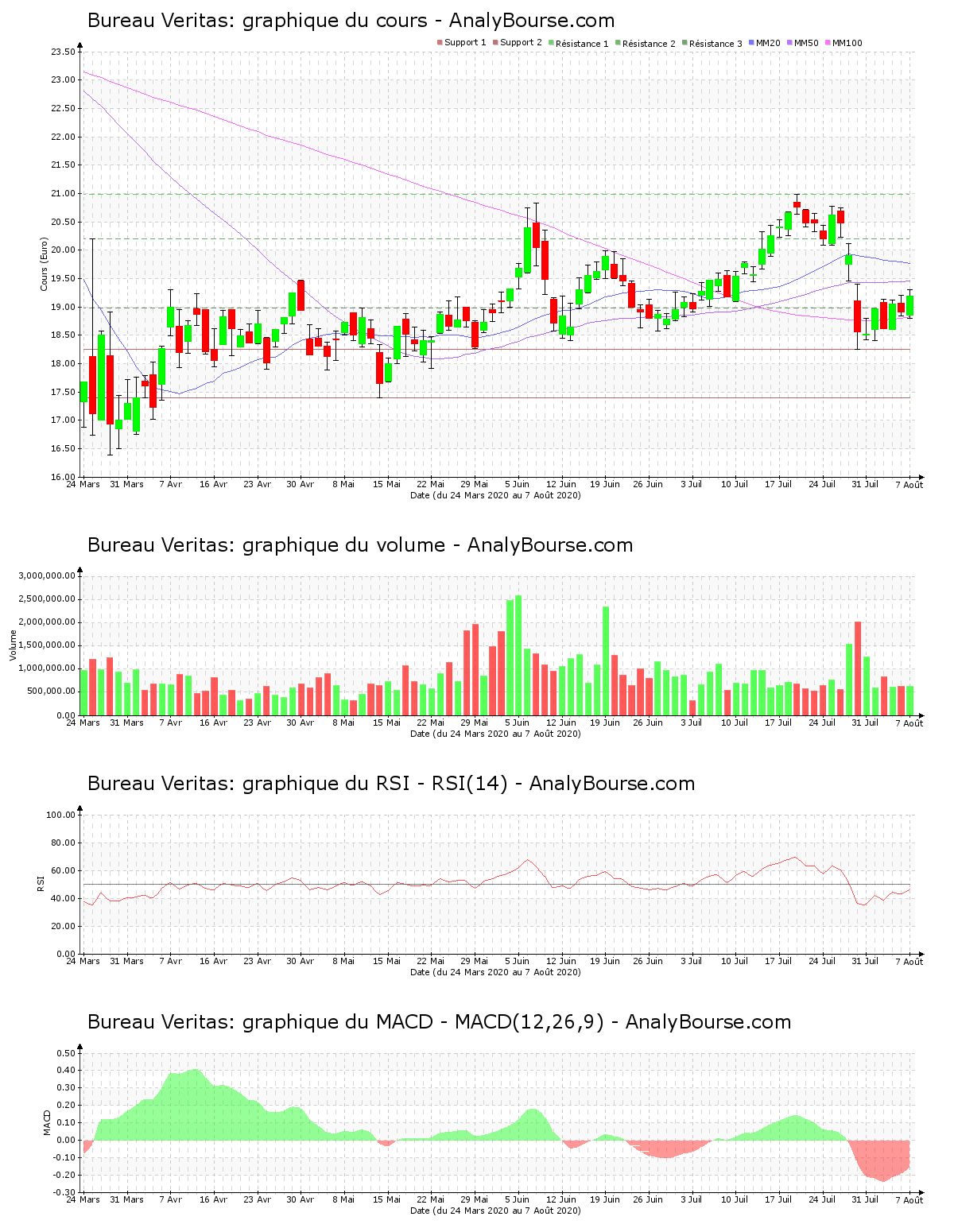Click the 'MACD' y-axis label
The image size is (954, 1232).
[x=47, y=1122]
